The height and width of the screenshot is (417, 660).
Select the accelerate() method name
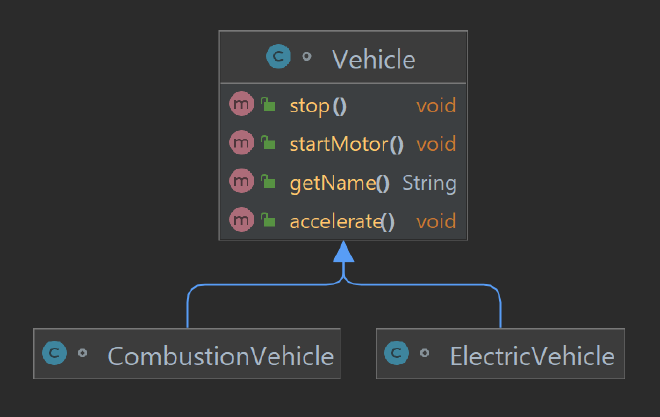click(x=342, y=222)
